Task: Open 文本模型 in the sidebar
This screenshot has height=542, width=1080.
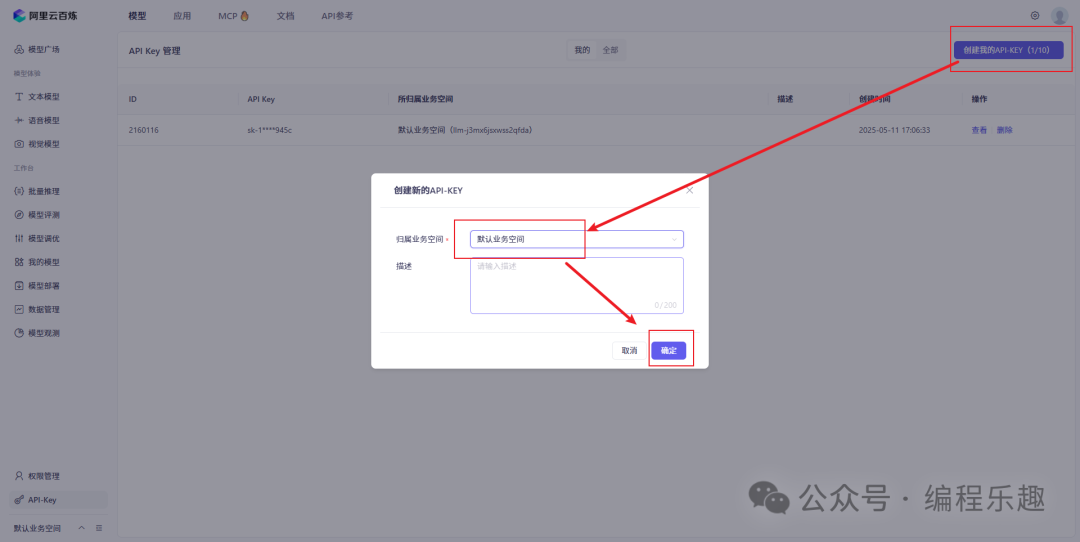Action: pos(37,97)
